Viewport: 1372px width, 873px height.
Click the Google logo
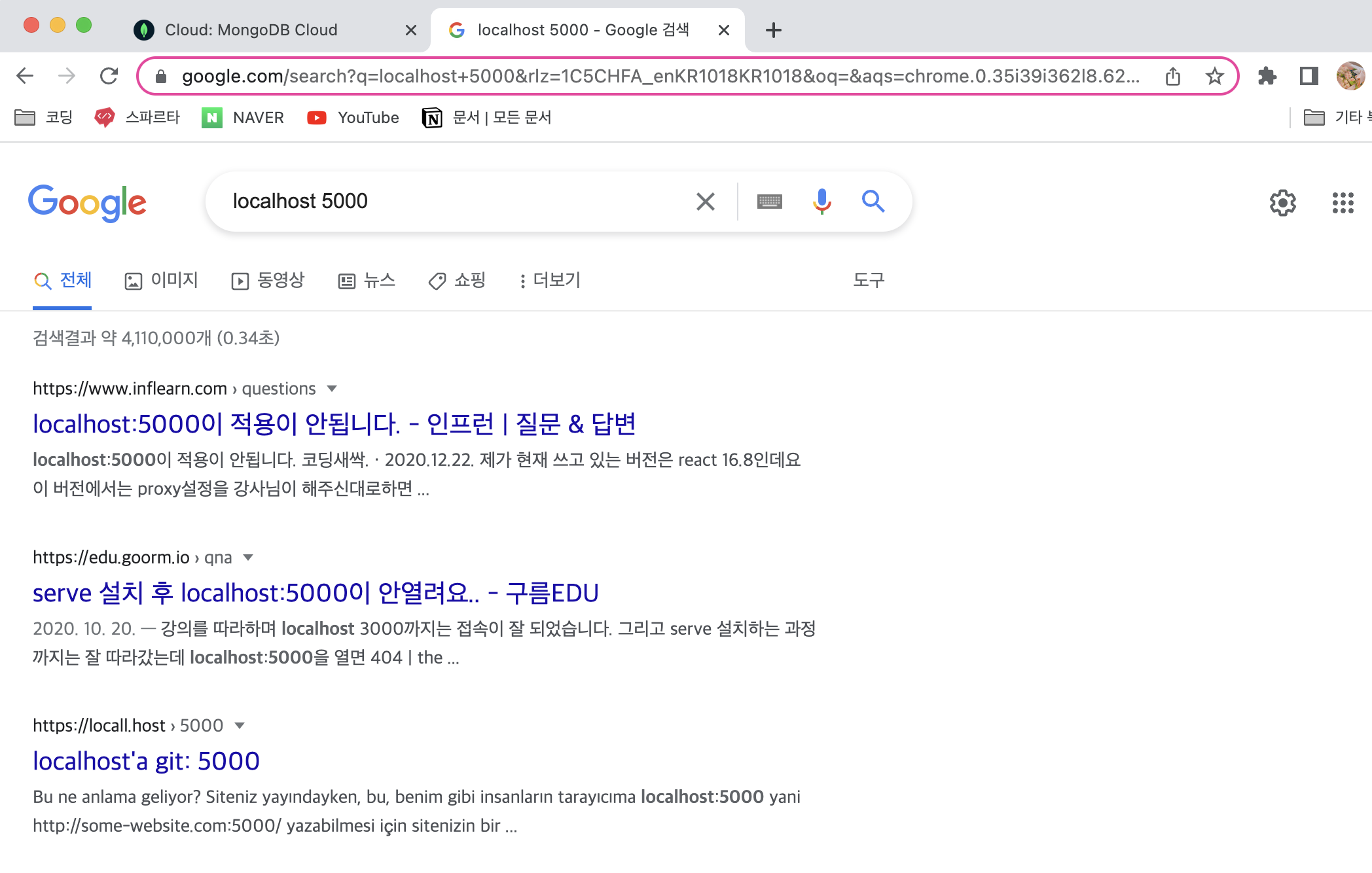[x=87, y=203]
